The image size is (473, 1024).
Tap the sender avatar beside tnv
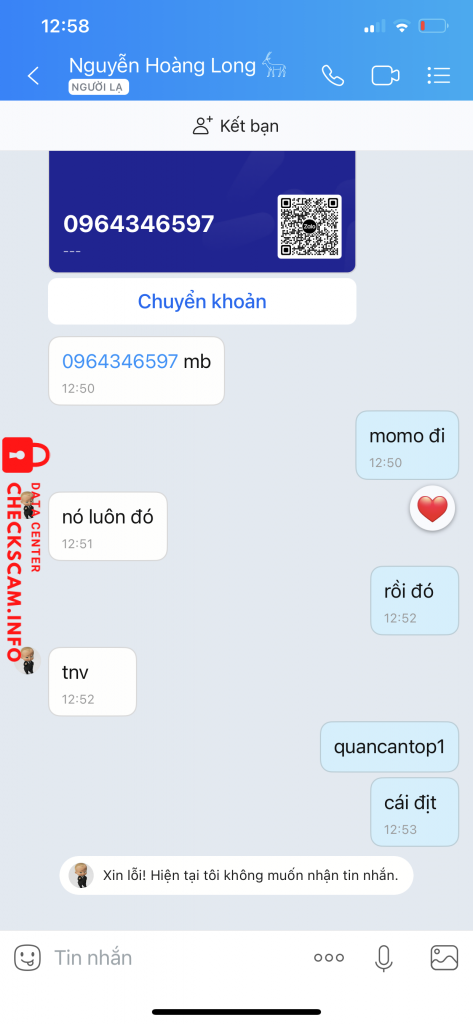[27, 661]
